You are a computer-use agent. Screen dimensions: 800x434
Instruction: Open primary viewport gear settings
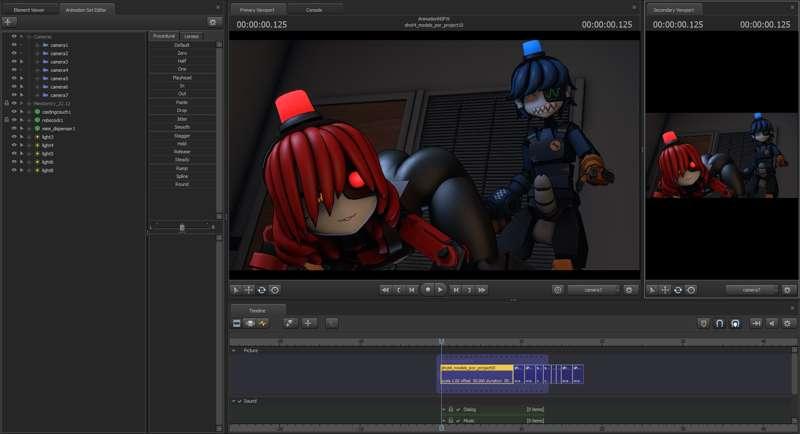tap(629, 290)
